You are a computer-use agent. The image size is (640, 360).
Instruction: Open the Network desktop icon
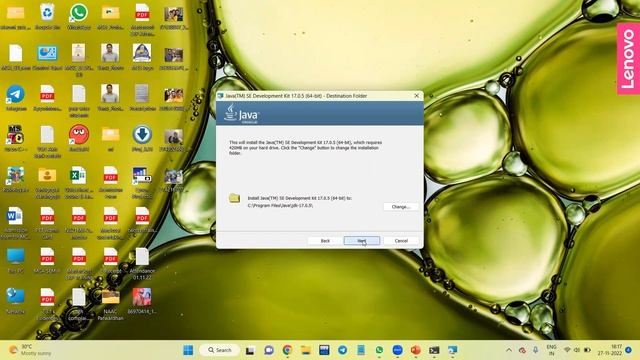tap(16, 301)
